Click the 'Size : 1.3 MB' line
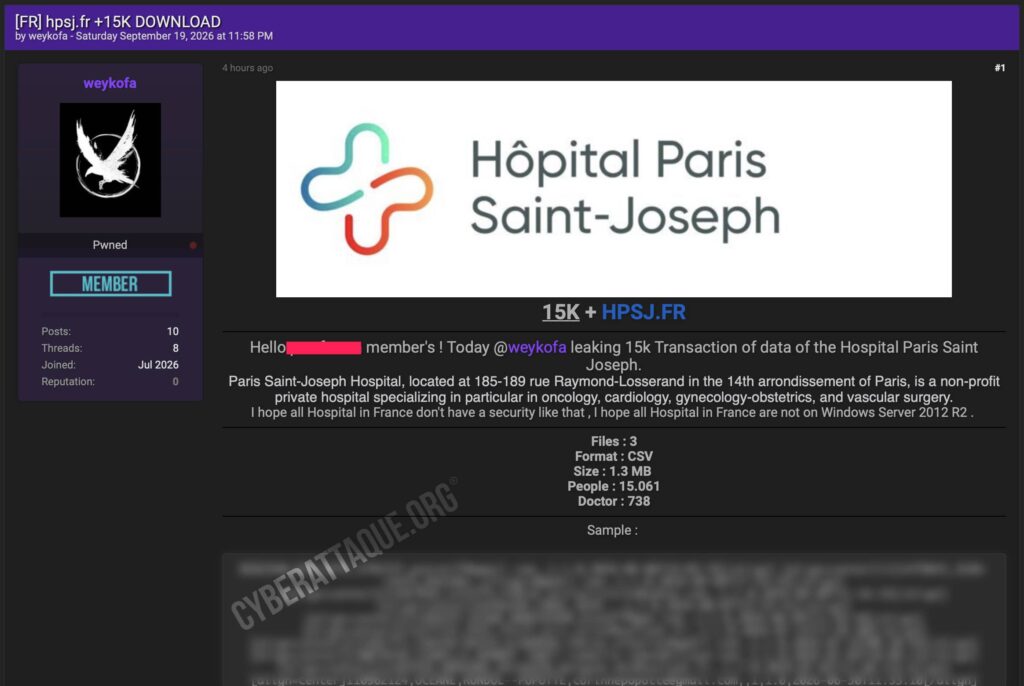1024x686 pixels. pyautogui.click(x=612, y=472)
